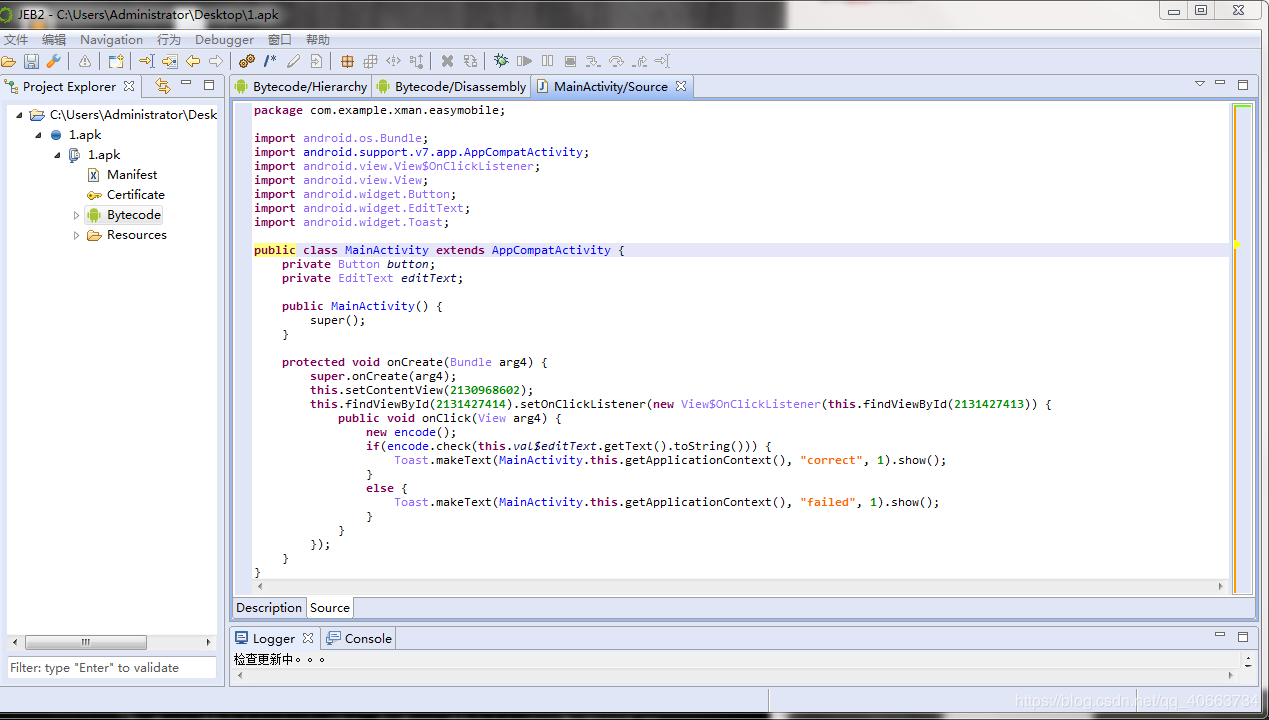Click the "failed" string in the code
Image resolution: width=1269 pixels, height=720 pixels.
[x=826, y=502]
